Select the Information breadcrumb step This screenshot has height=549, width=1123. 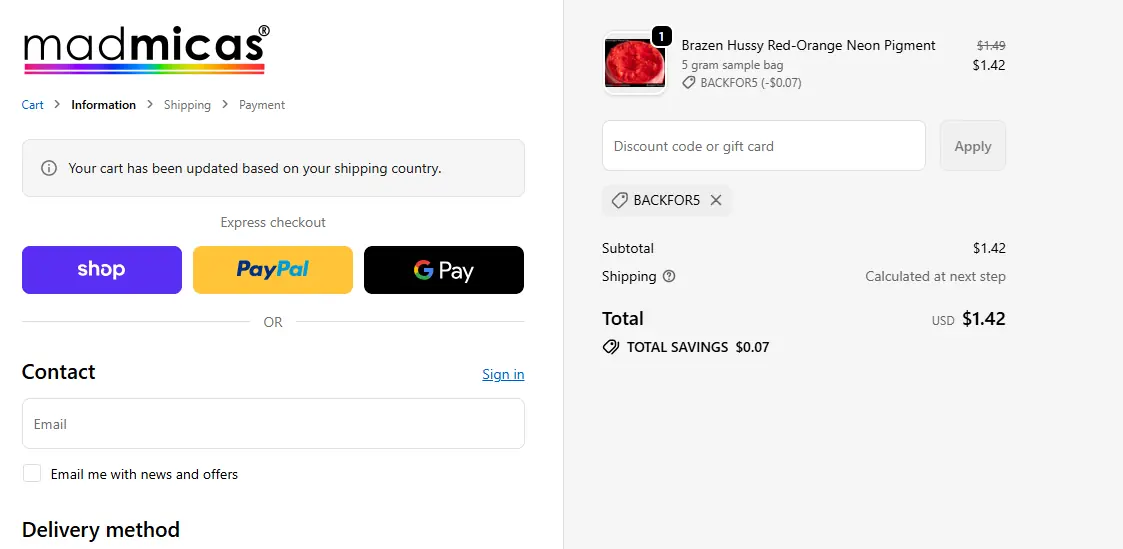(103, 105)
